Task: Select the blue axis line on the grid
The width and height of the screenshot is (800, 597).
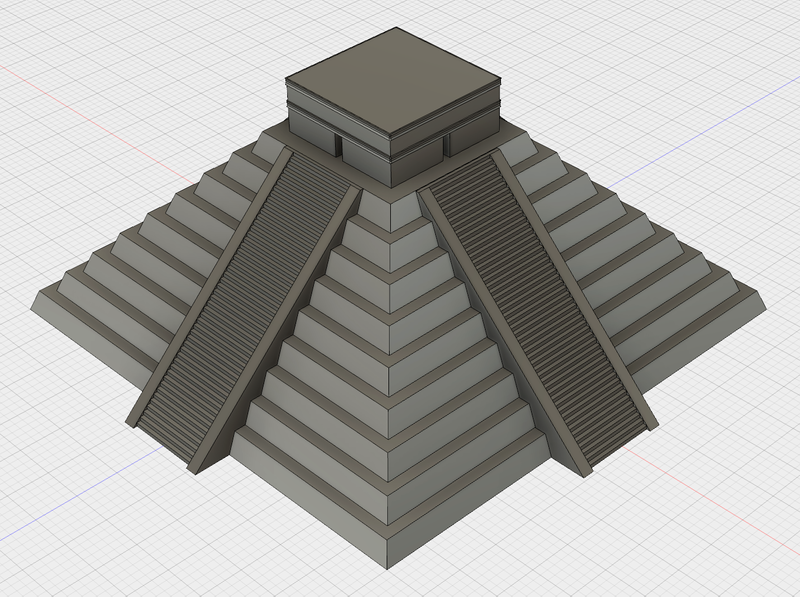Action: (x=704, y=131)
